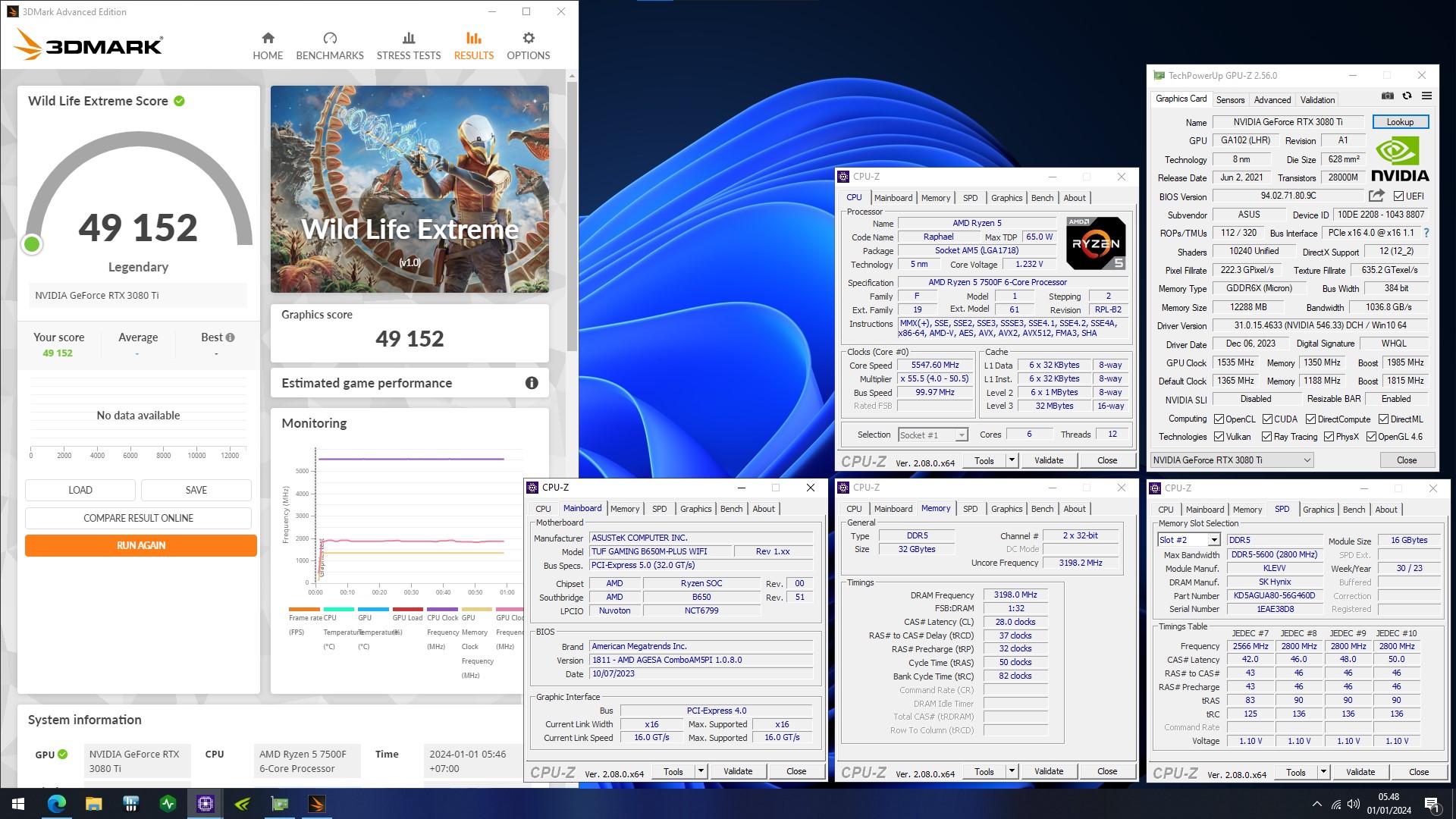Click the GPU-Z refresh icon

pyautogui.click(x=1407, y=96)
